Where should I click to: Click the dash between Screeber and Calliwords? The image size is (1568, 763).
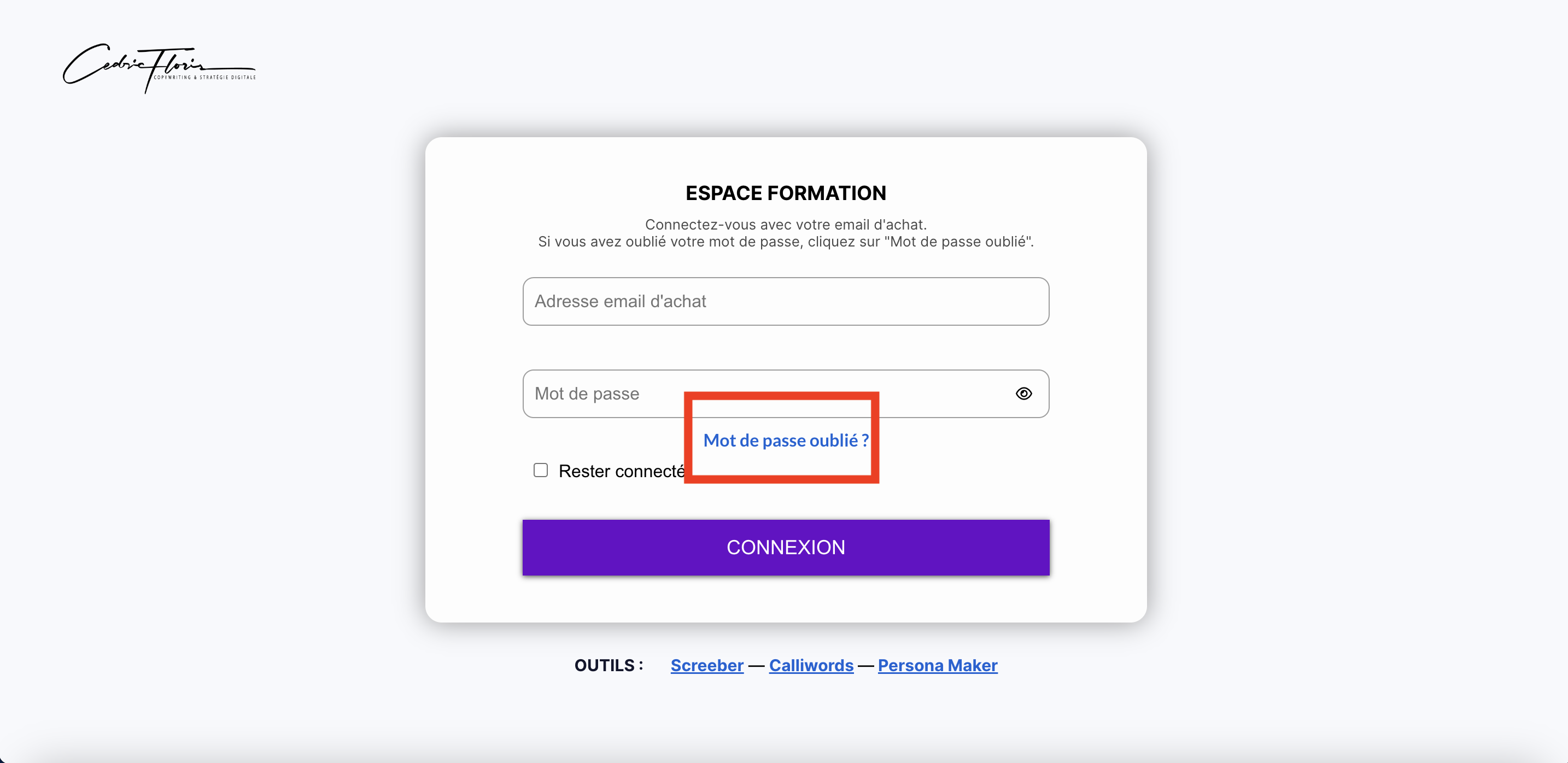[x=756, y=666]
